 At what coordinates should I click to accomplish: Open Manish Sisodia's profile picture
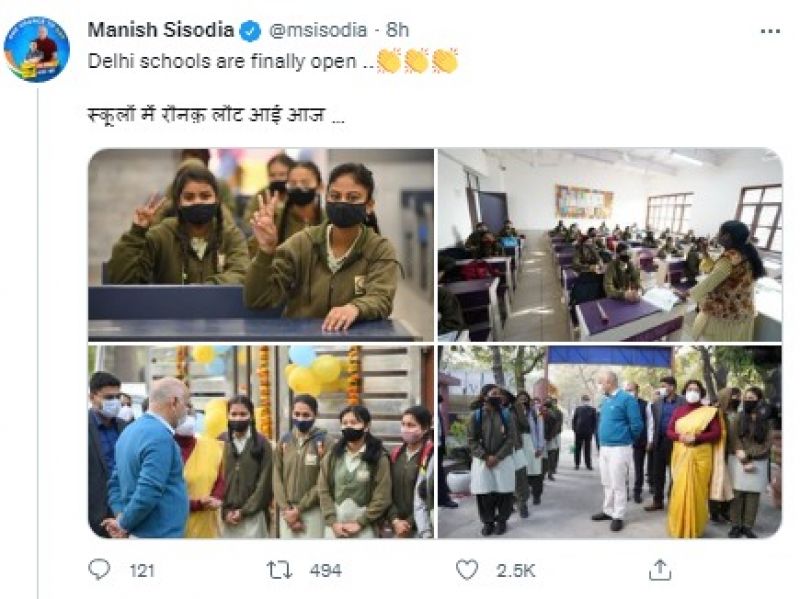[x=37, y=49]
